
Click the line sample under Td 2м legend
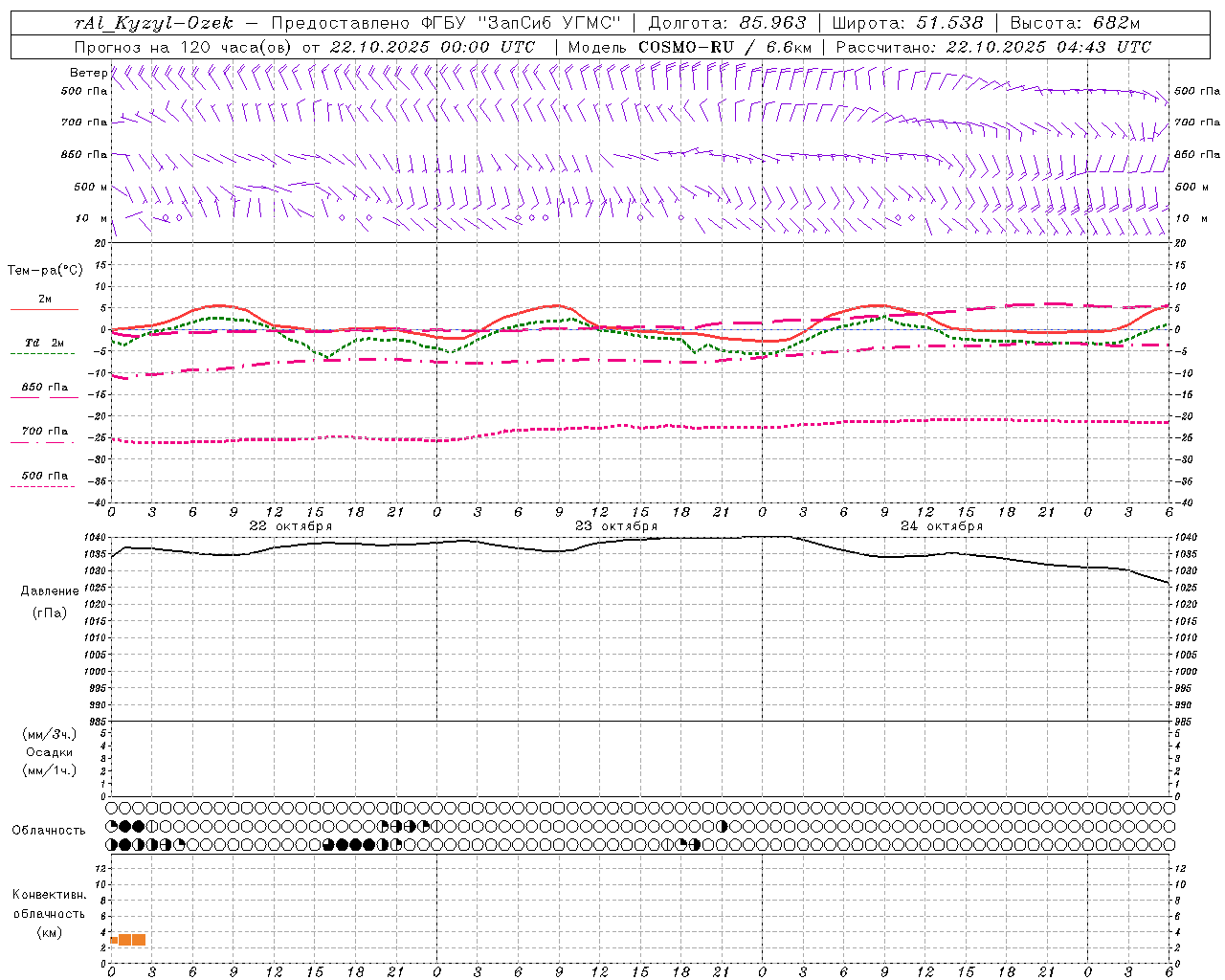[42, 354]
